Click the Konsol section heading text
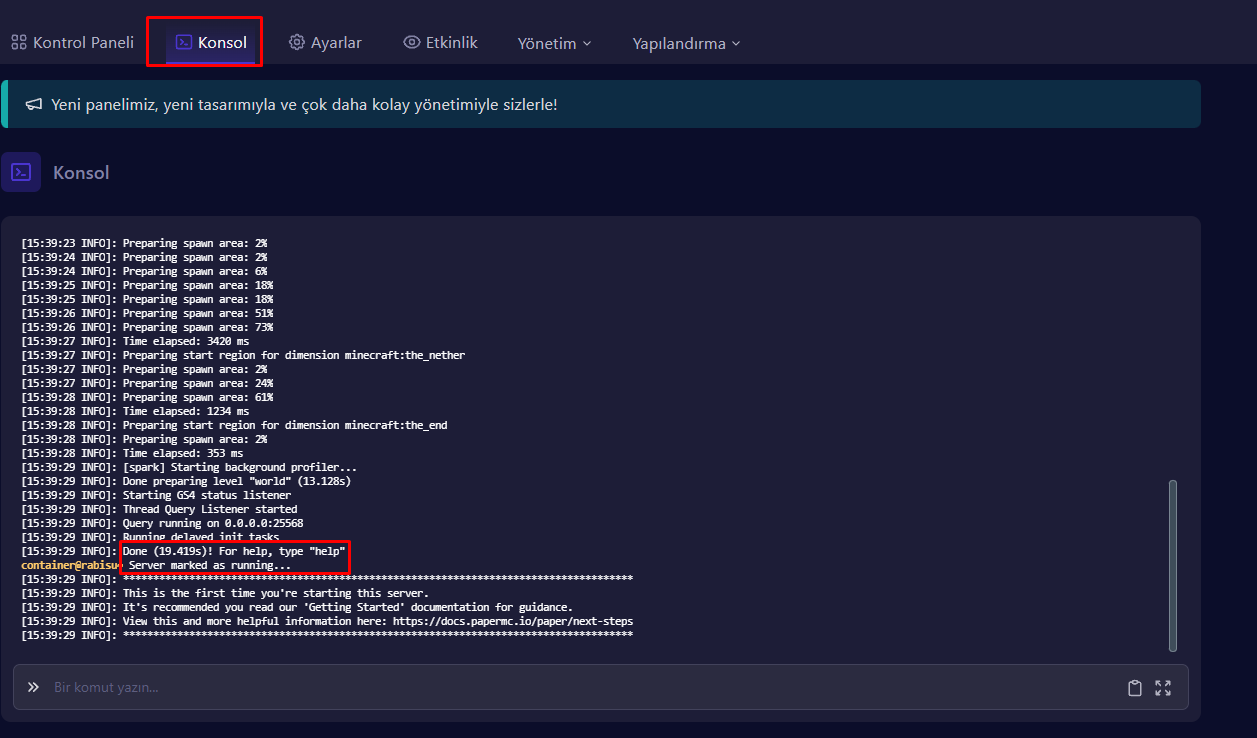This screenshot has width=1257, height=738. [81, 173]
